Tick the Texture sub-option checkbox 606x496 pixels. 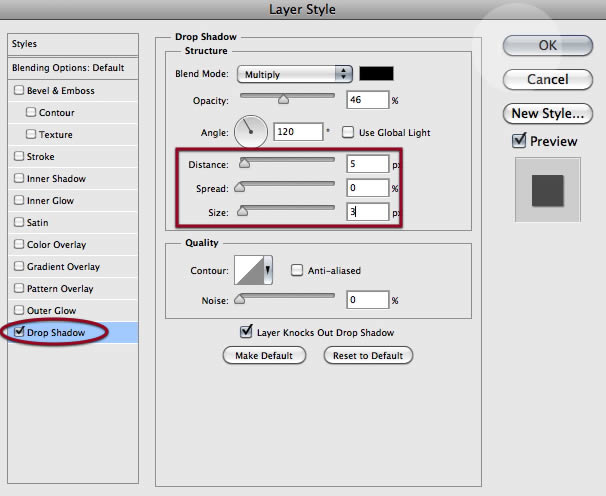[x=31, y=135]
